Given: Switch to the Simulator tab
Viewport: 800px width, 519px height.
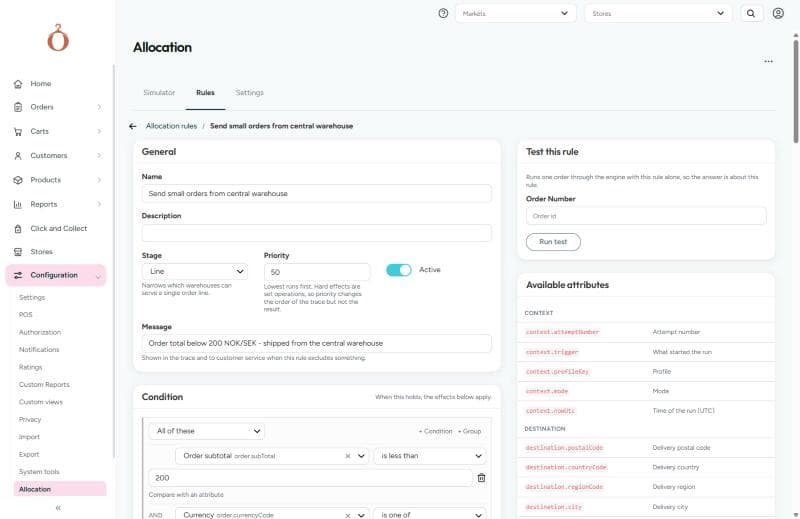Looking at the screenshot, I should [x=159, y=93].
